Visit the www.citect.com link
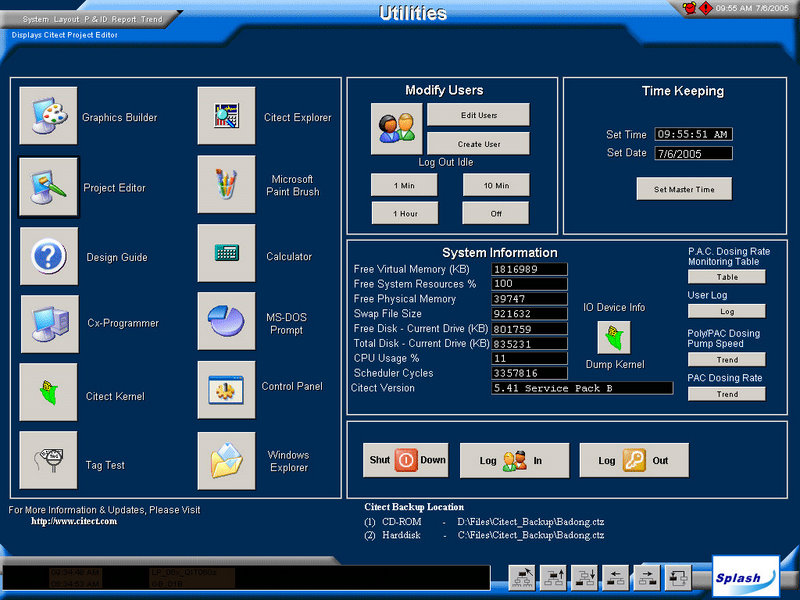Screen dimensions: 800x600 point(74,521)
